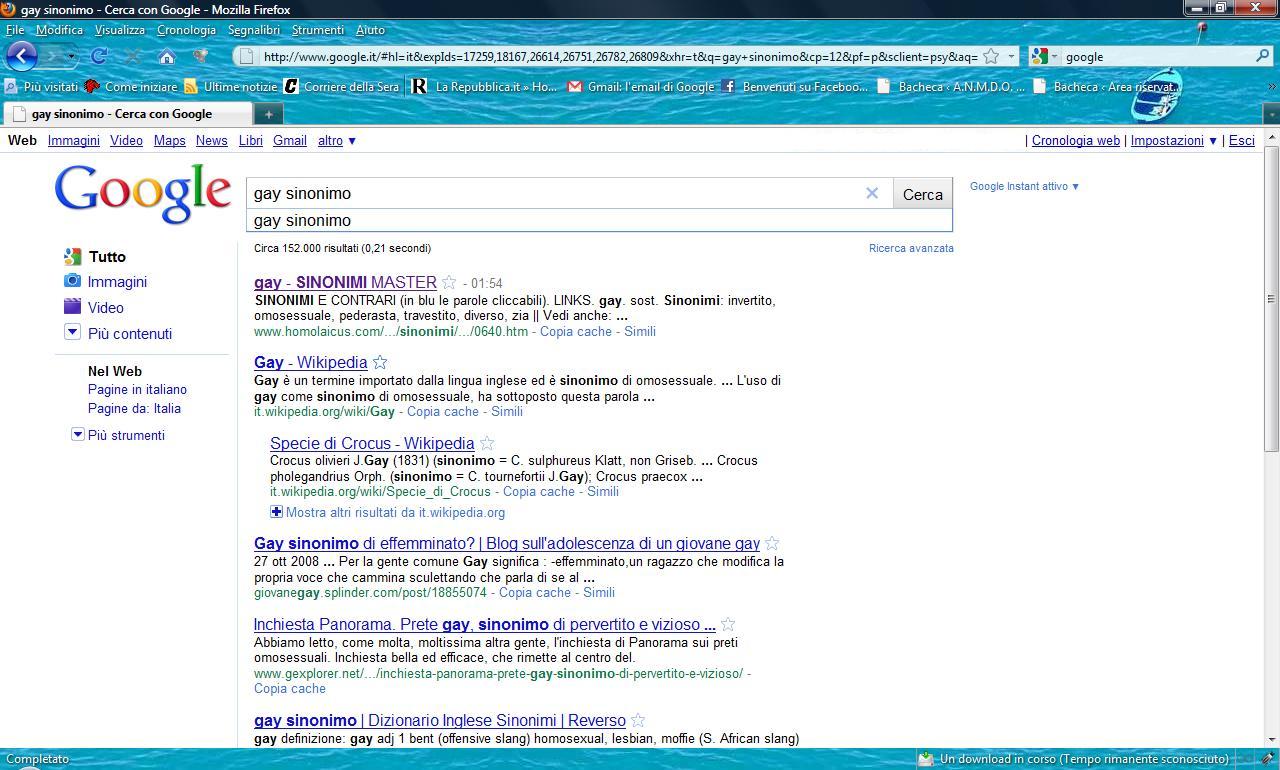Open the Cronologia menu
Screen dimensions: 1280x770
[186, 30]
